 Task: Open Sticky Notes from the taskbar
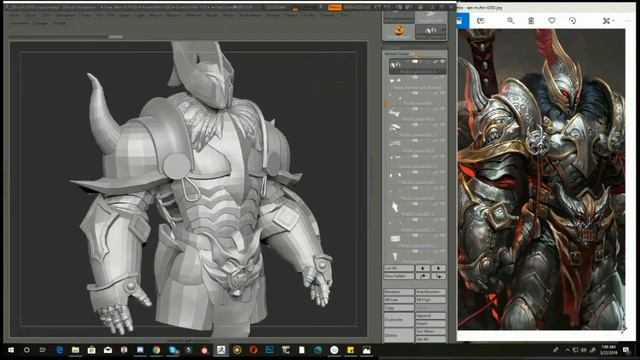tap(350, 350)
